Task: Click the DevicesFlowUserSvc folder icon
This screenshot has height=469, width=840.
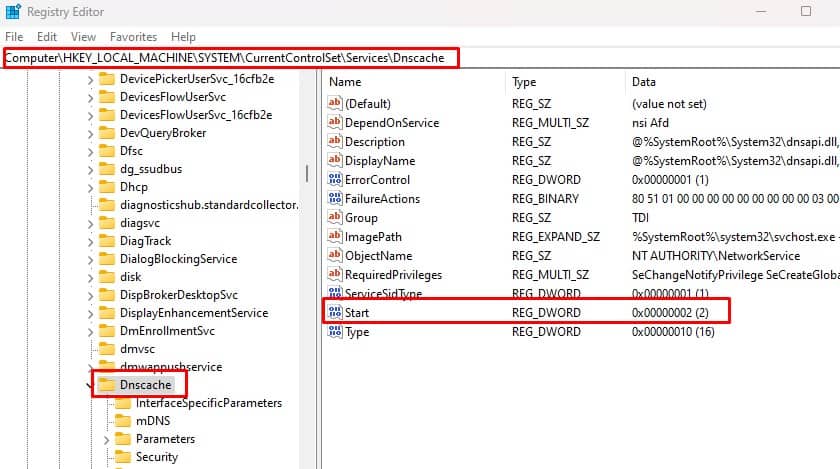Action: pos(107,97)
